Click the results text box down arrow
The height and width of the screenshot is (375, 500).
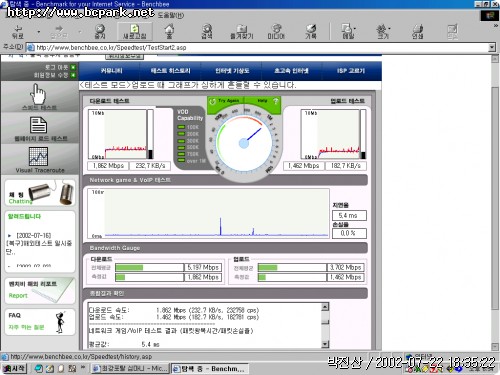[325, 344]
